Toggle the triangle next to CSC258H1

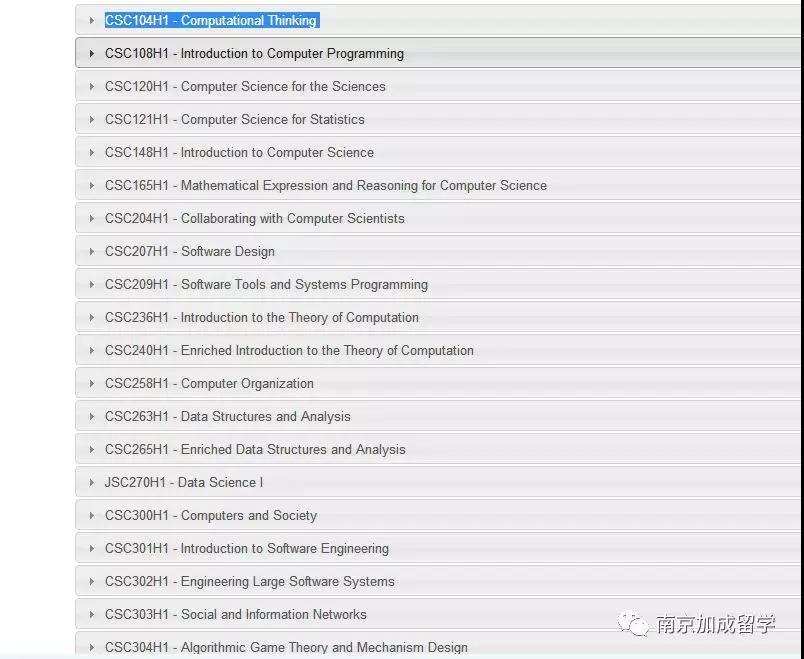click(x=92, y=383)
